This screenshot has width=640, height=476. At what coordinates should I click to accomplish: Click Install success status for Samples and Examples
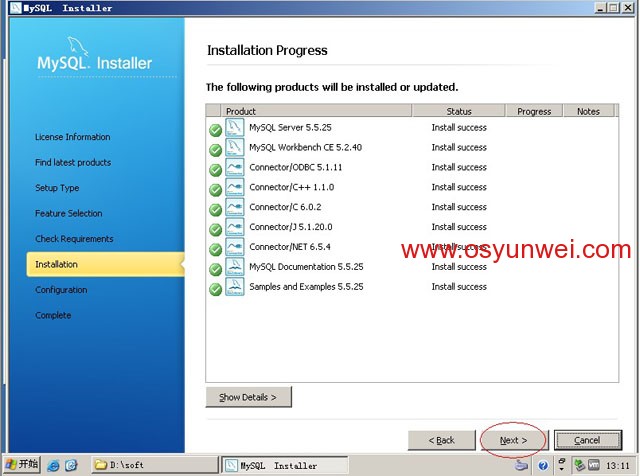459,287
